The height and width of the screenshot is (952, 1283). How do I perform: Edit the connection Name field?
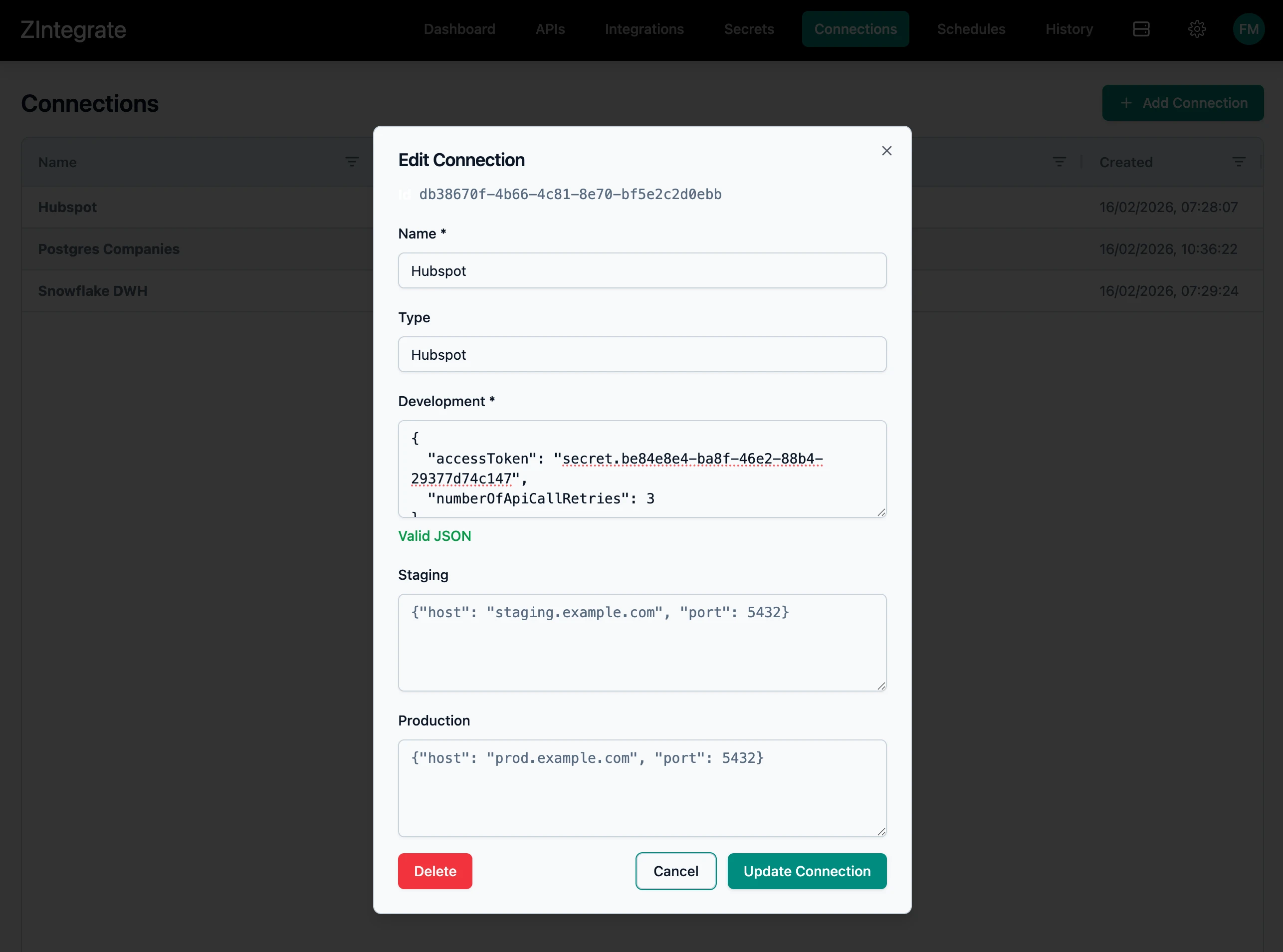pyautogui.click(x=642, y=270)
